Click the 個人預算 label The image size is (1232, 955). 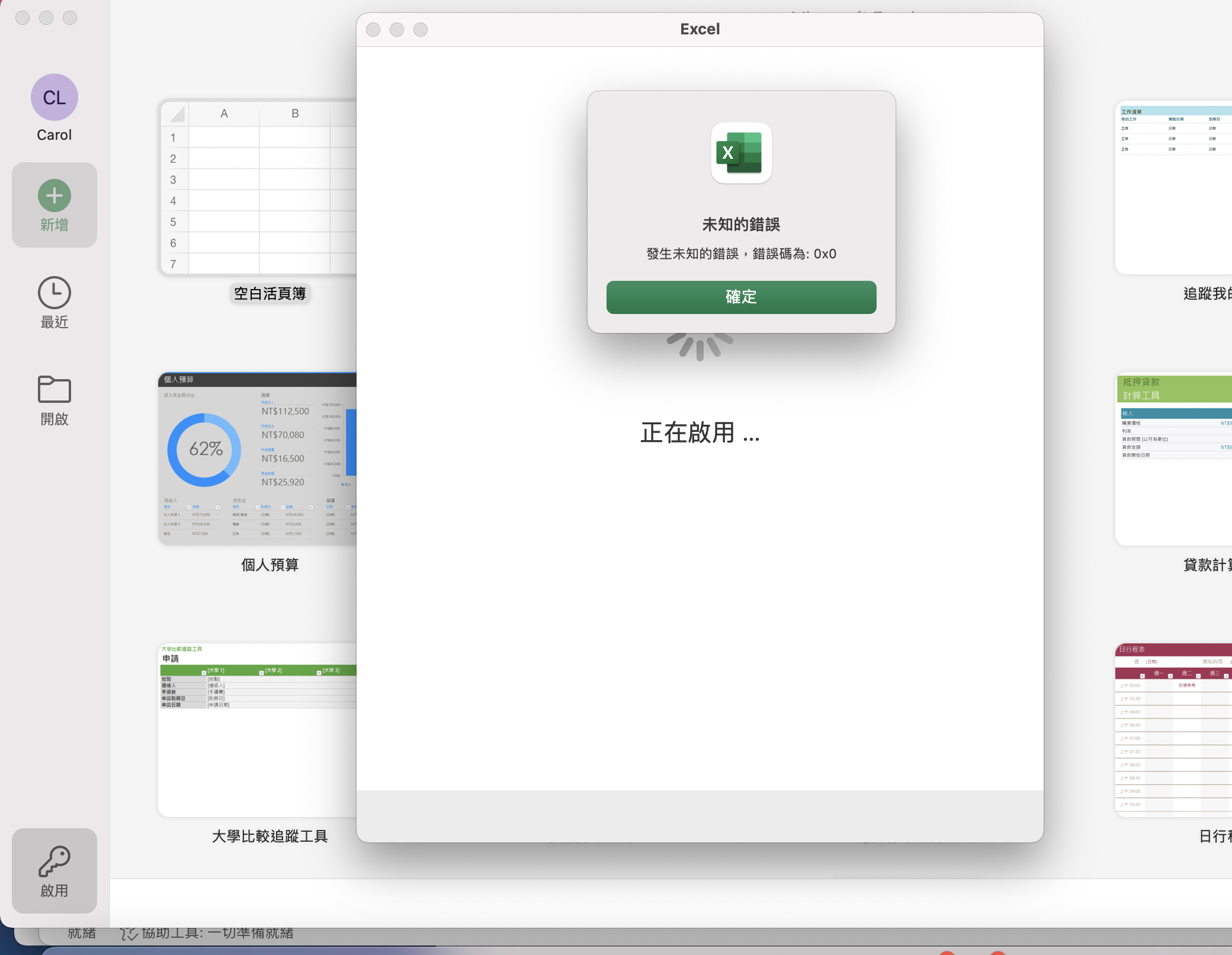coord(270,565)
